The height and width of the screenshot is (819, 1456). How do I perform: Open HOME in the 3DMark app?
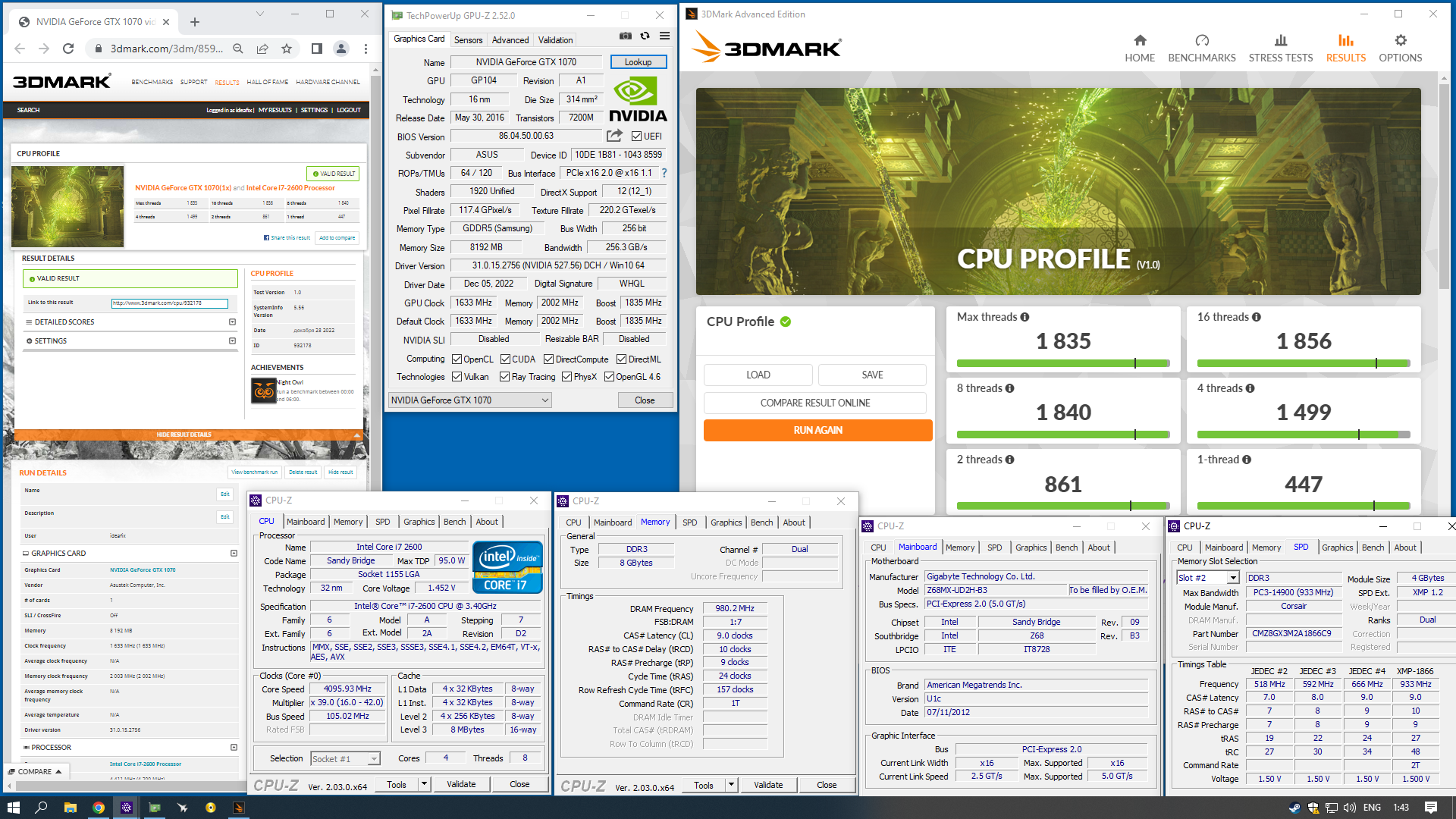point(1140,49)
